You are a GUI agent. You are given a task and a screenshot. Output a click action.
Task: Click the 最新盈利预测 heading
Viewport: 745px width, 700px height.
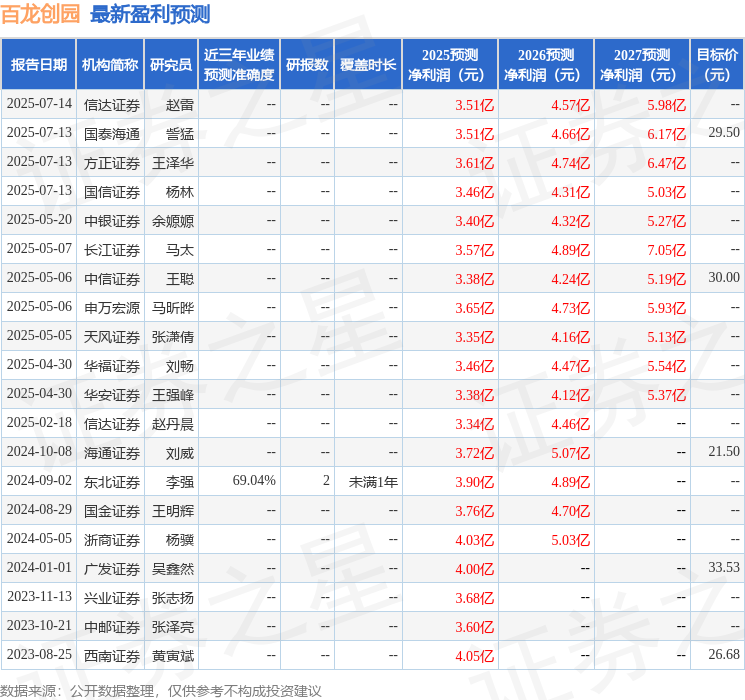(150, 14)
